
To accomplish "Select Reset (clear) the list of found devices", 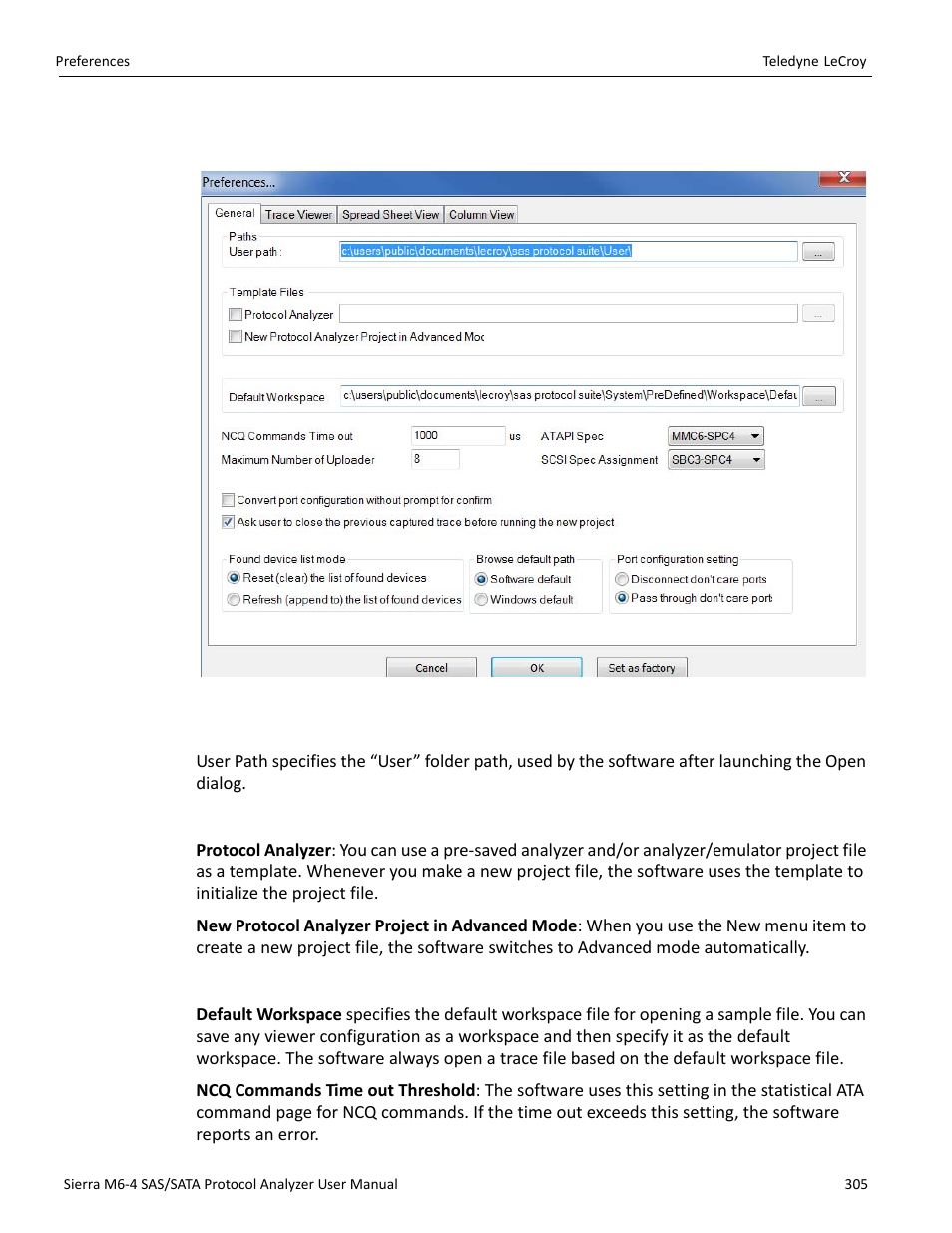I will click(234, 578).
